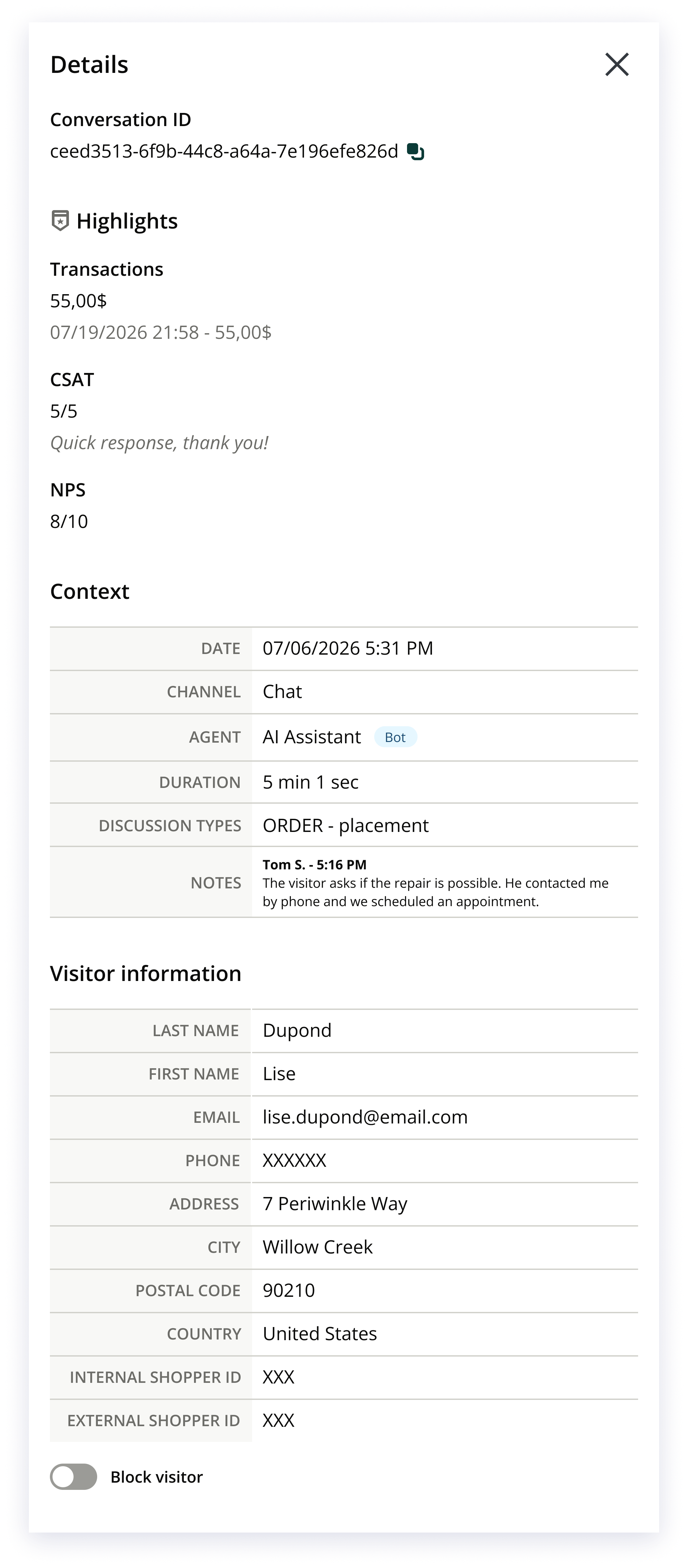
Task: Select the ORDER - placement discussion type
Action: 346,825
